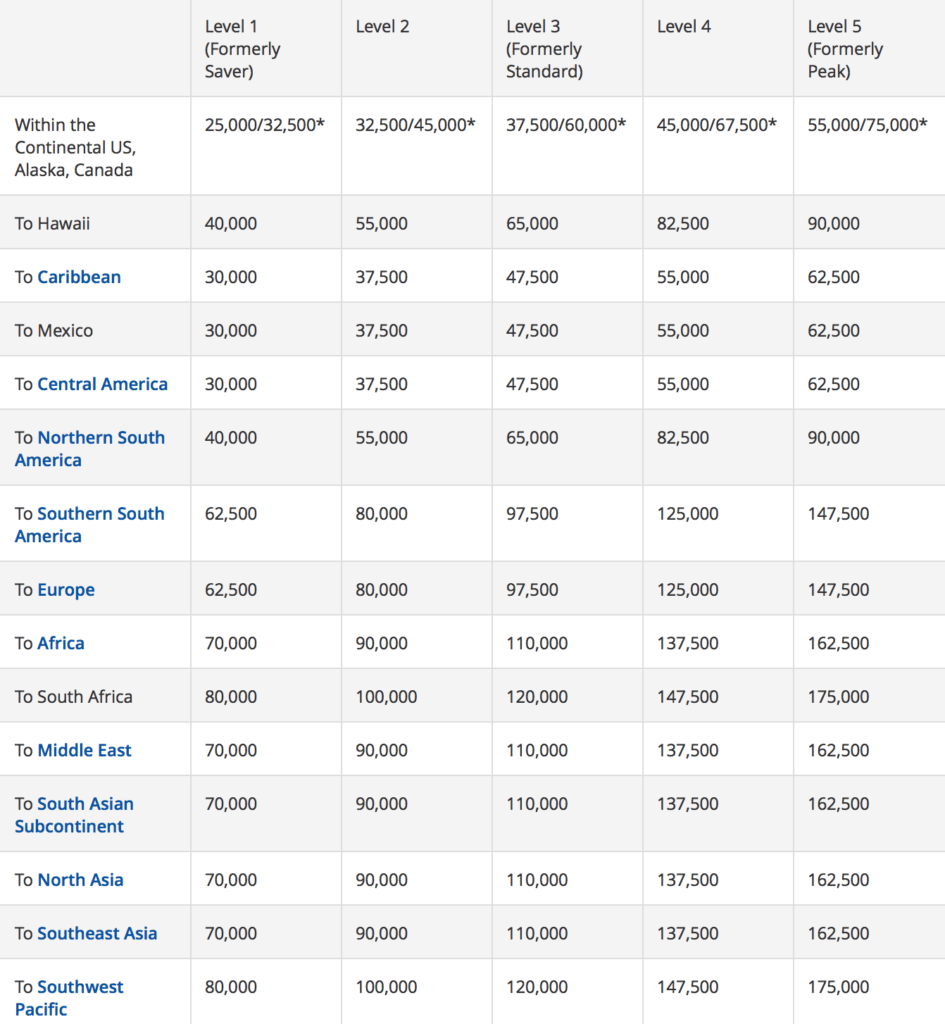The width and height of the screenshot is (945, 1024).
Task: Click the Level 4 column header
Action: 684,27
